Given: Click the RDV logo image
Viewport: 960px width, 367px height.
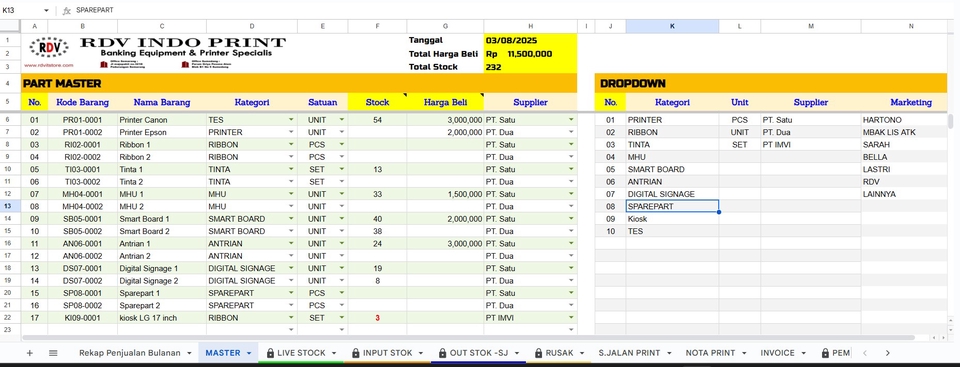Looking at the screenshot, I should click(49, 48).
